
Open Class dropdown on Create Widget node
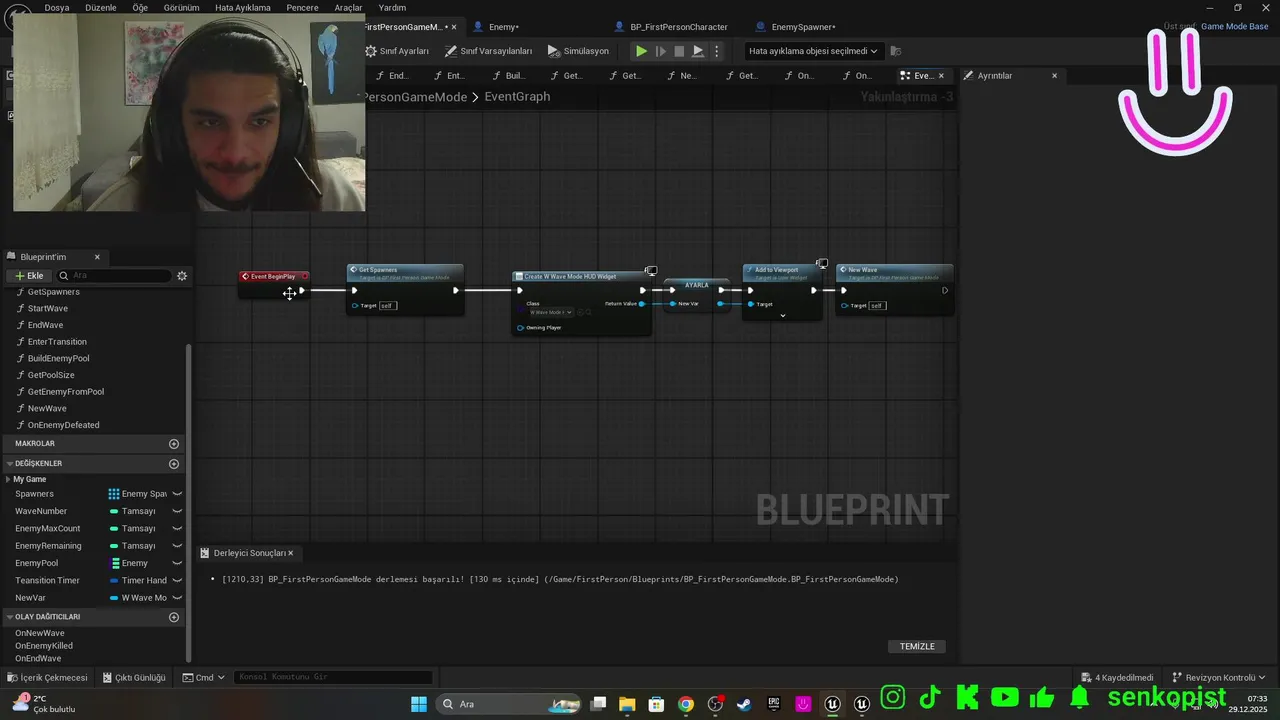pos(551,312)
